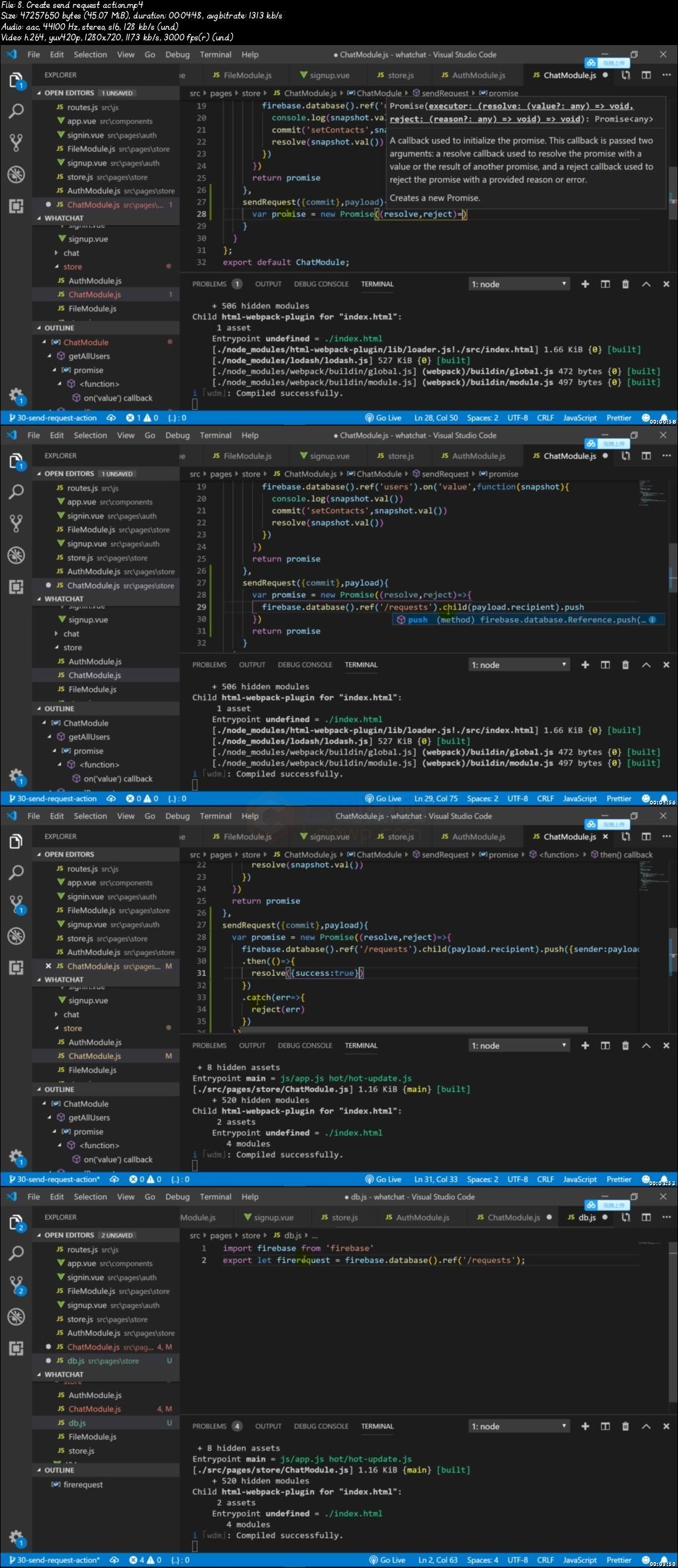The height and width of the screenshot is (1568, 678).
Task: Open DEBUG CONSOLE tab in db.js window
Action: 321,1426
